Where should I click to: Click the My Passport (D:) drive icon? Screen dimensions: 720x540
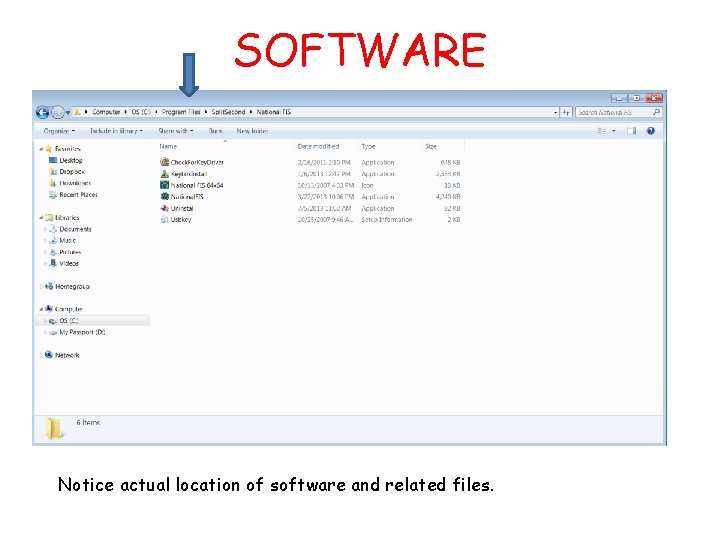tap(53, 332)
